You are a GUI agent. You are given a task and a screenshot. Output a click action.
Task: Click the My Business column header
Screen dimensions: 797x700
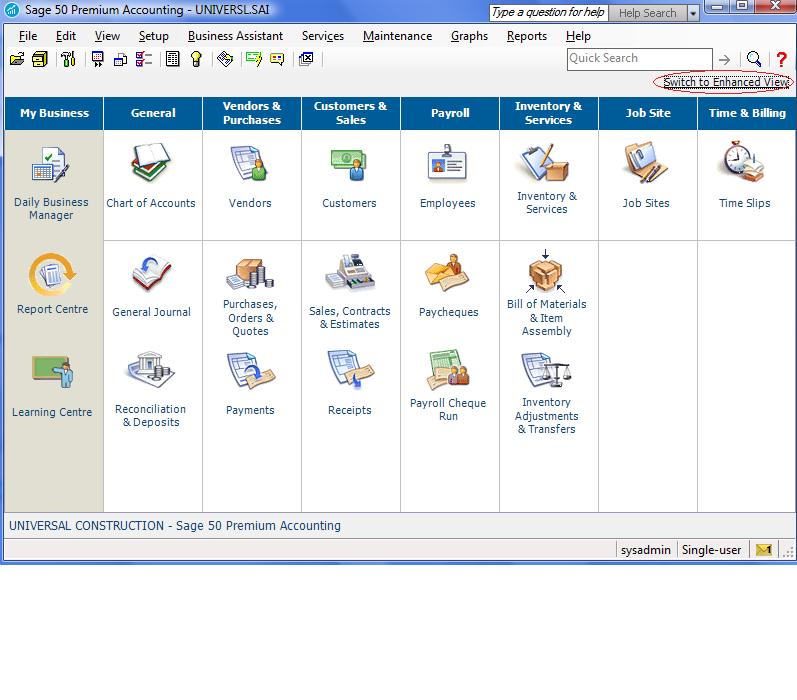point(54,113)
